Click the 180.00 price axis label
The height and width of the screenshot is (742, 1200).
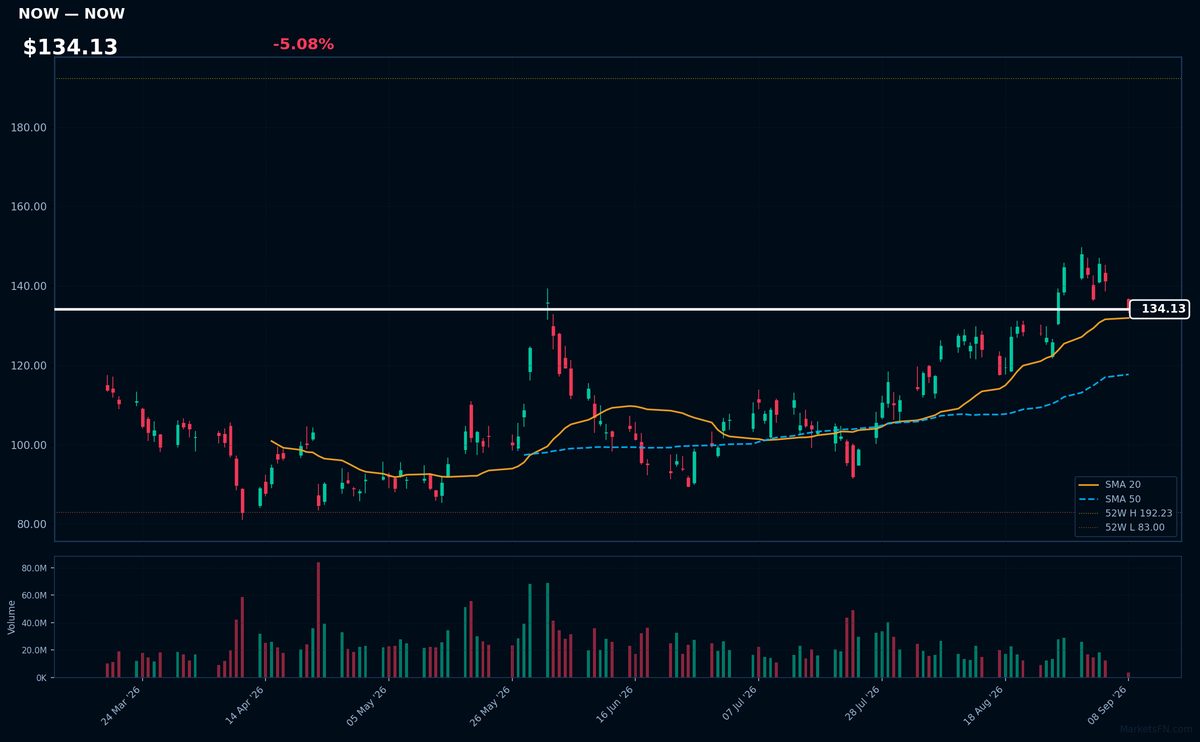30,128
